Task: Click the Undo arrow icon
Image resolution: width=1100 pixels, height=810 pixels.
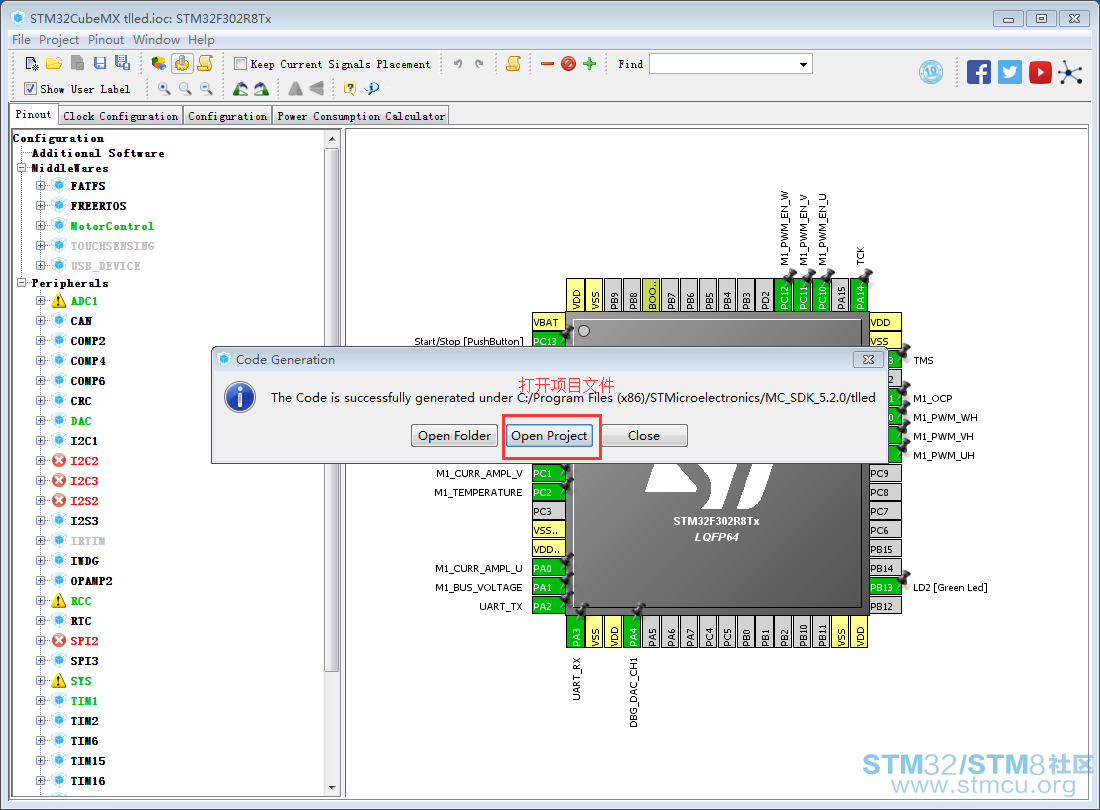Action: pyautogui.click(x=458, y=64)
